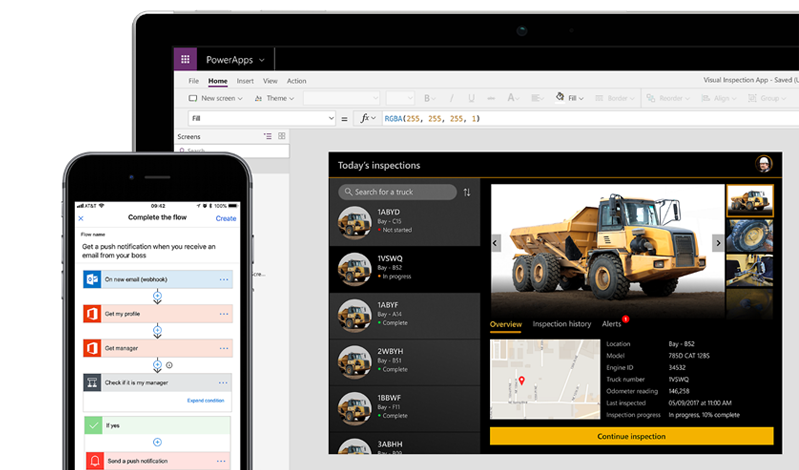Screen dimensions: 799x470
Task: Toggle Underline formatting in ribbon
Action: (x=471, y=98)
